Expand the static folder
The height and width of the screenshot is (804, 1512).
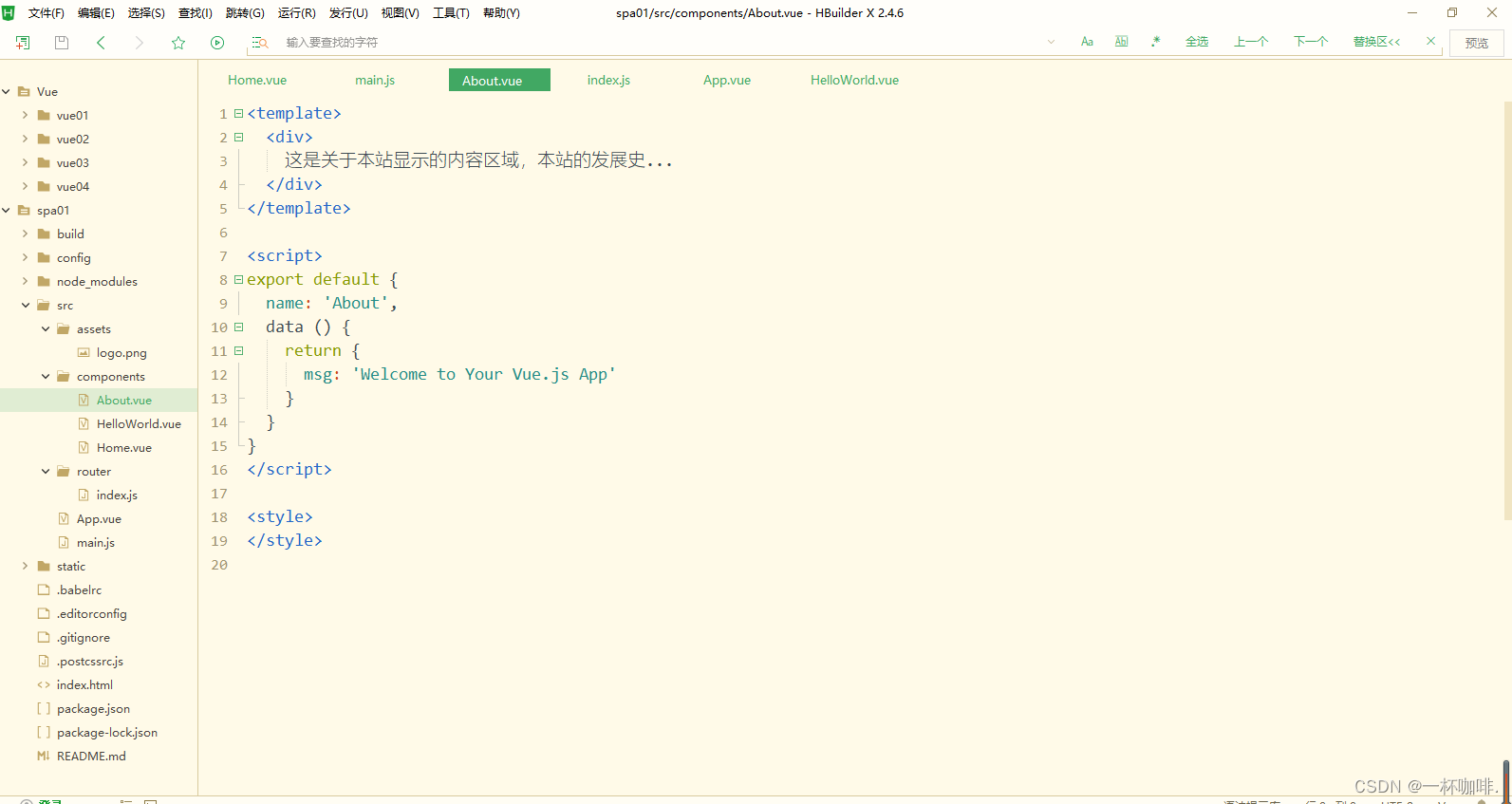[x=25, y=566]
